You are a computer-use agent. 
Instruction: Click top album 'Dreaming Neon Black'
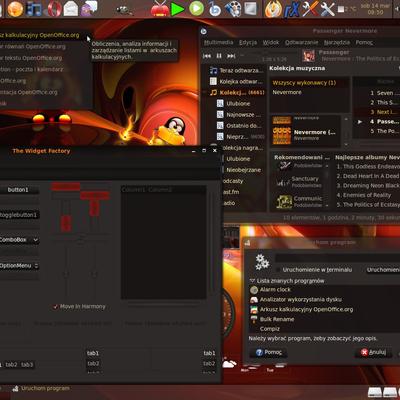(368, 185)
